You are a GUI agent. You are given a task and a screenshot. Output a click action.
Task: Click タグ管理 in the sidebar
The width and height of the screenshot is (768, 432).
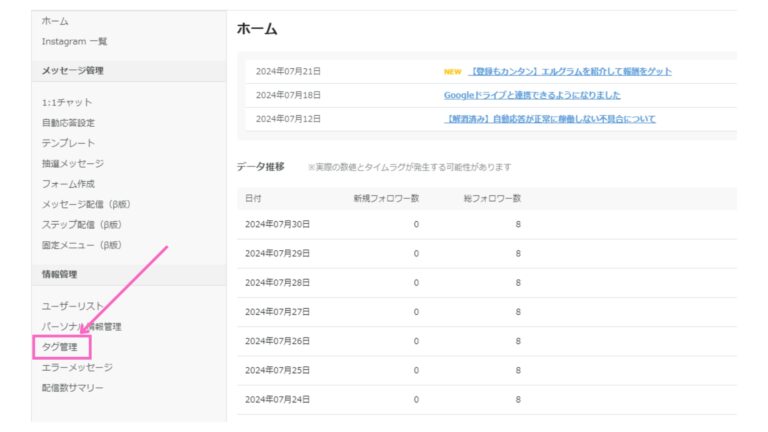[60, 347]
